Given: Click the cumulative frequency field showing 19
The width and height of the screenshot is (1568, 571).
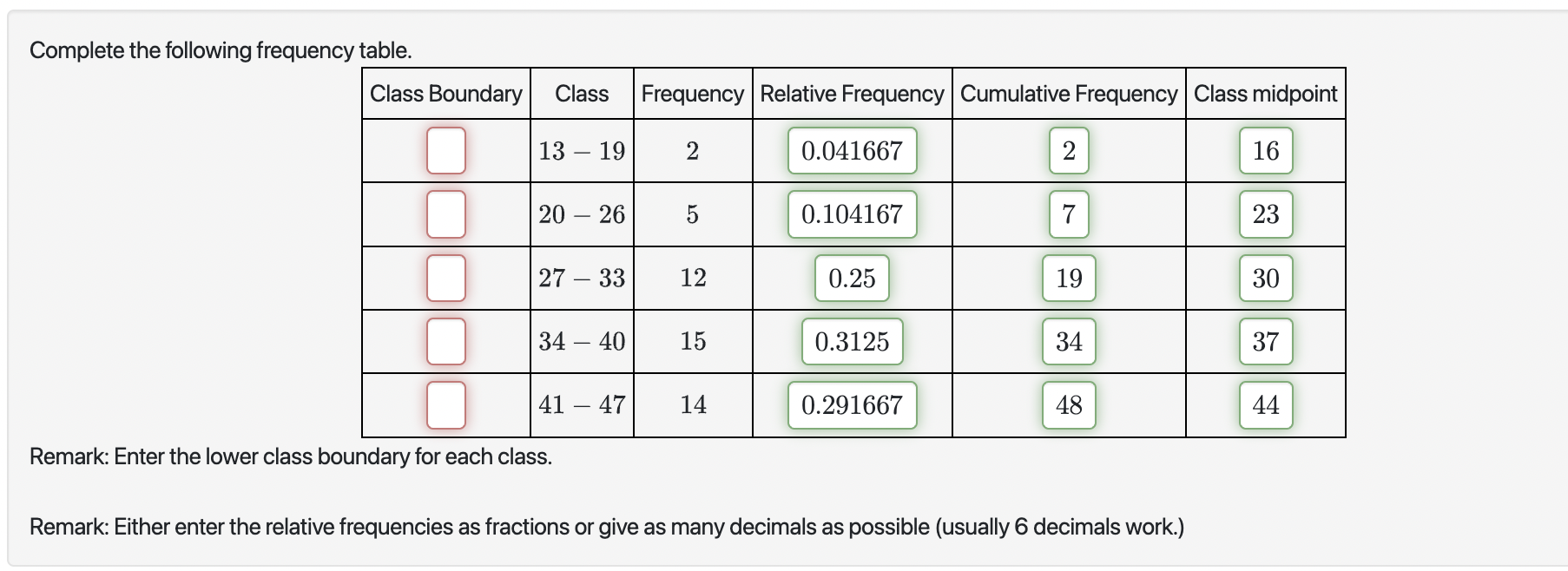Looking at the screenshot, I should click(1069, 278).
